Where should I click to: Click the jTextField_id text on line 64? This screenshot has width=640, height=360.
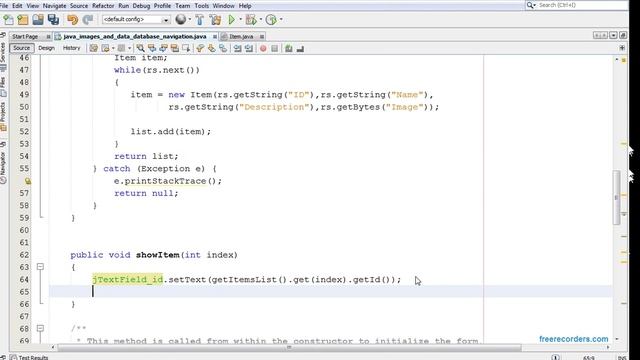click(128, 279)
